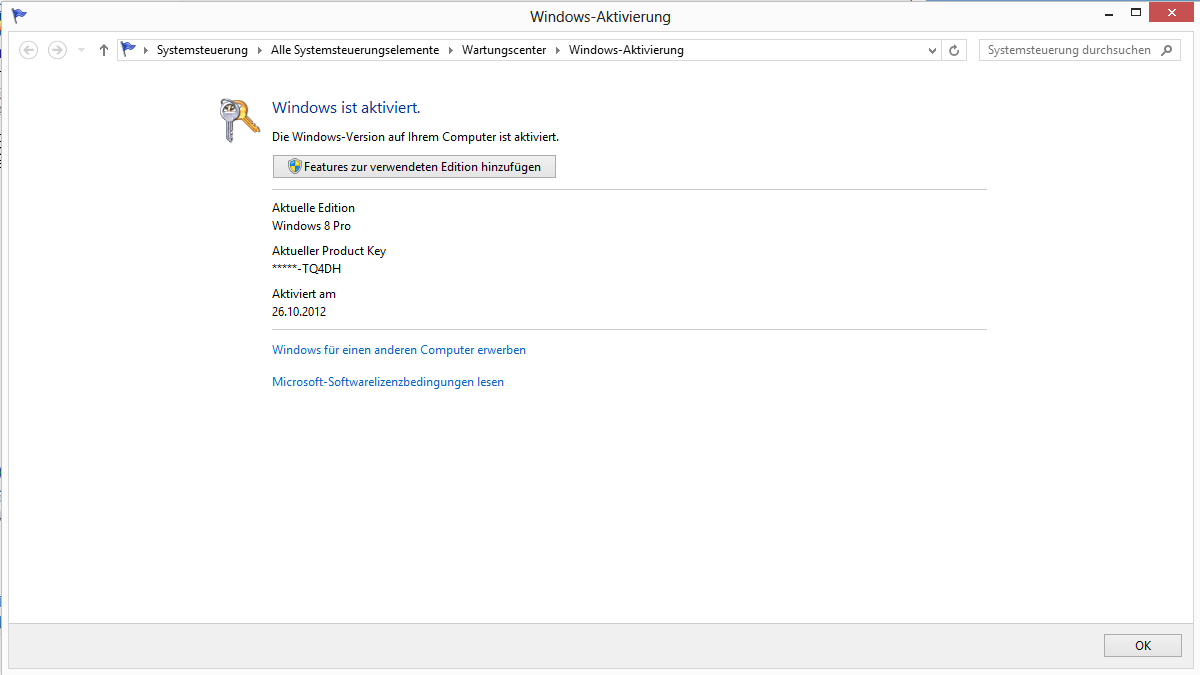Open address bar history dropdown

click(932, 50)
